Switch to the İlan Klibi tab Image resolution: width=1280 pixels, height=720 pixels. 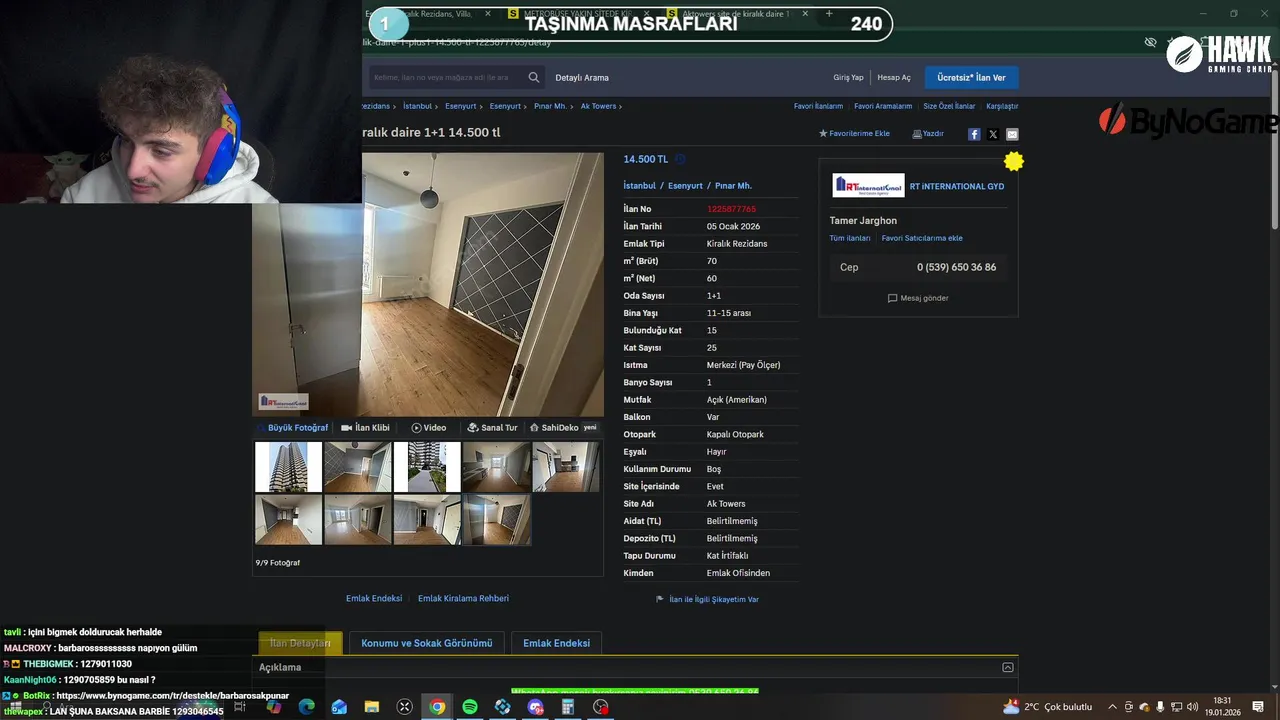point(365,427)
